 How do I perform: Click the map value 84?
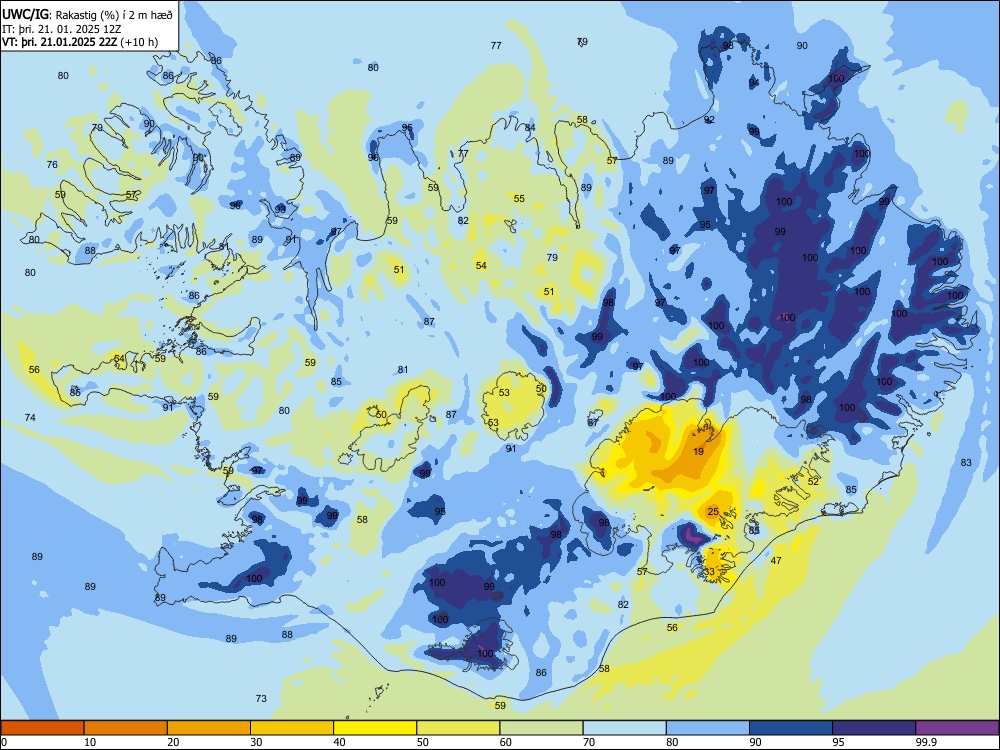point(530,128)
